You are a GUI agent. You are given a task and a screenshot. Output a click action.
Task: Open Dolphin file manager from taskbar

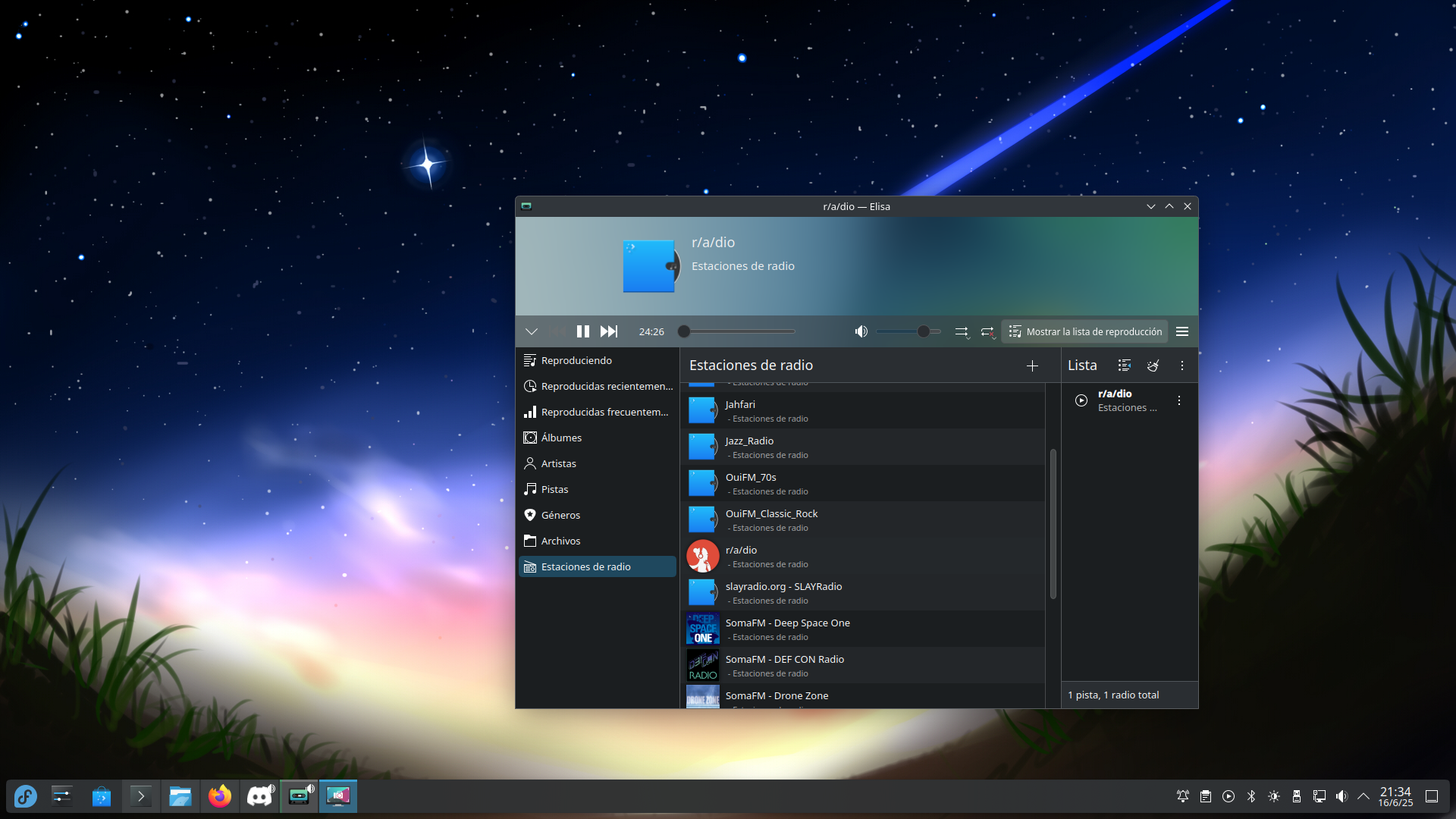[180, 796]
